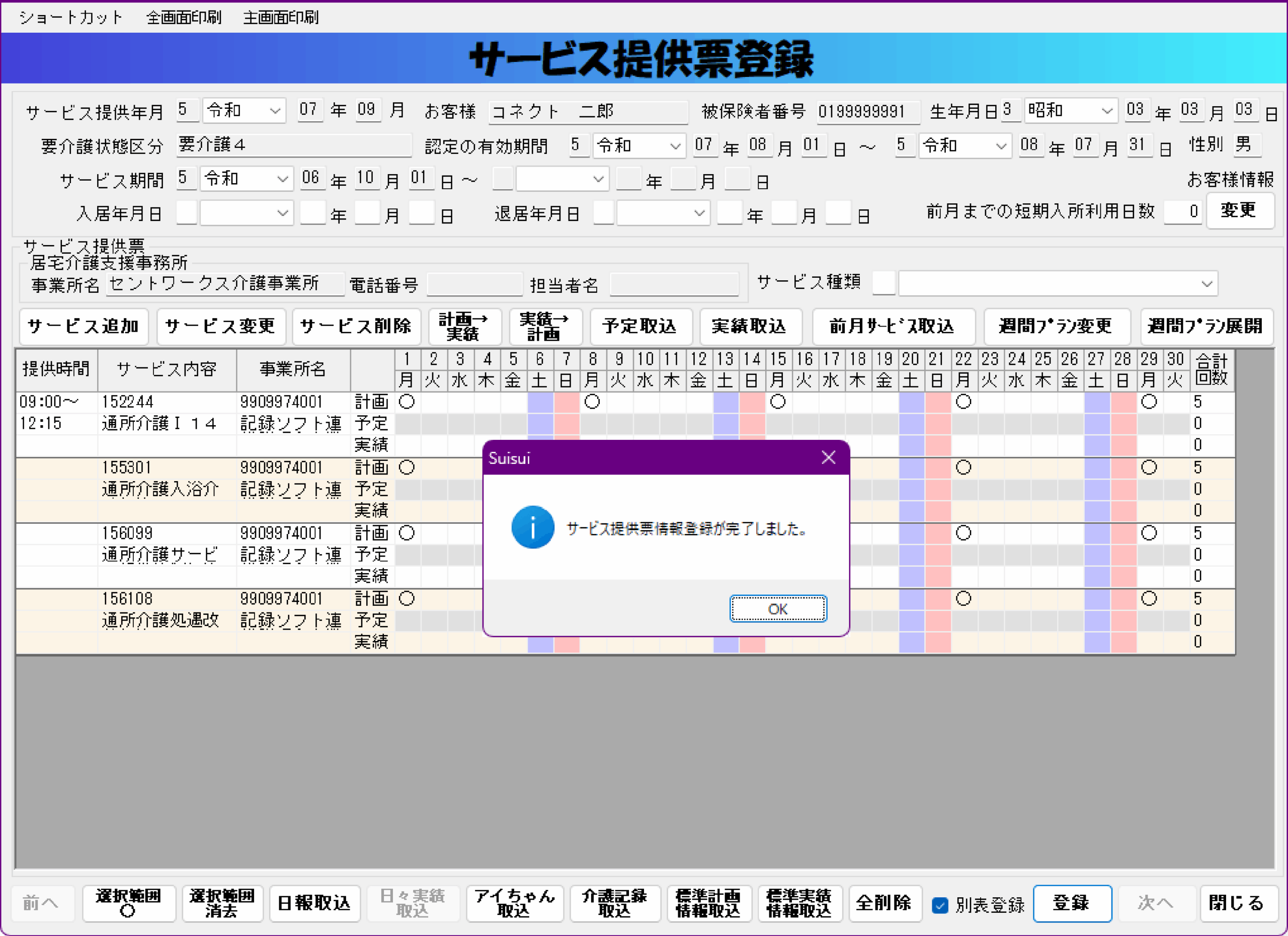
Task: Click 計画 circle on day 29 for 156108
Action: [1149, 598]
